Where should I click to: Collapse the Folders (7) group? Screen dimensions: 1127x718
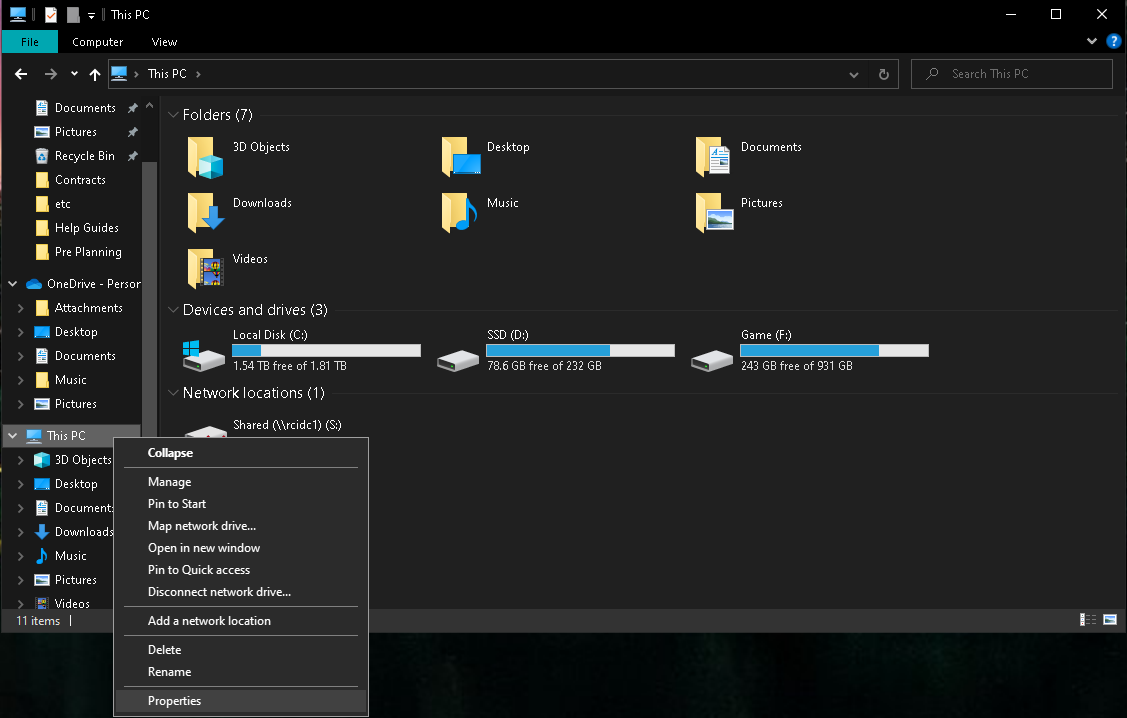(173, 116)
